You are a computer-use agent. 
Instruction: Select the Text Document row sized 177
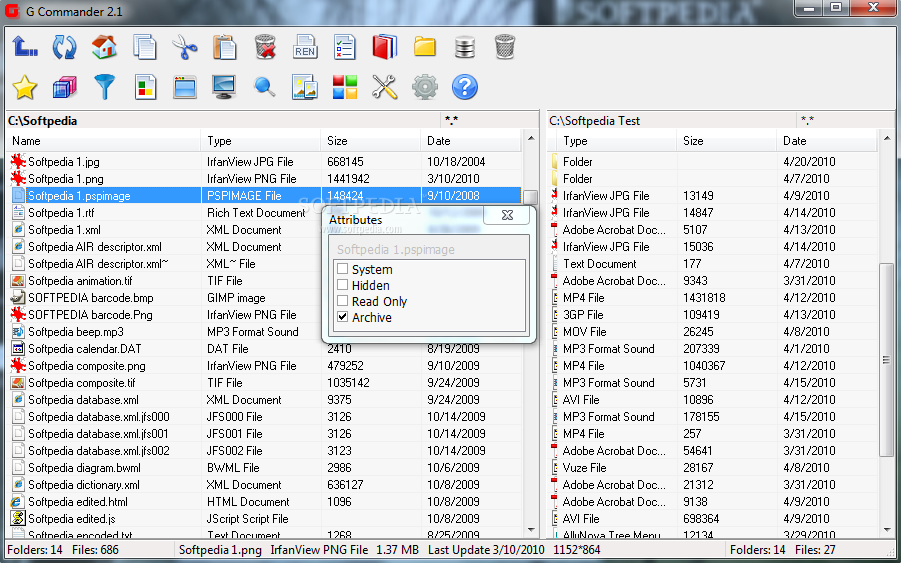coord(714,264)
